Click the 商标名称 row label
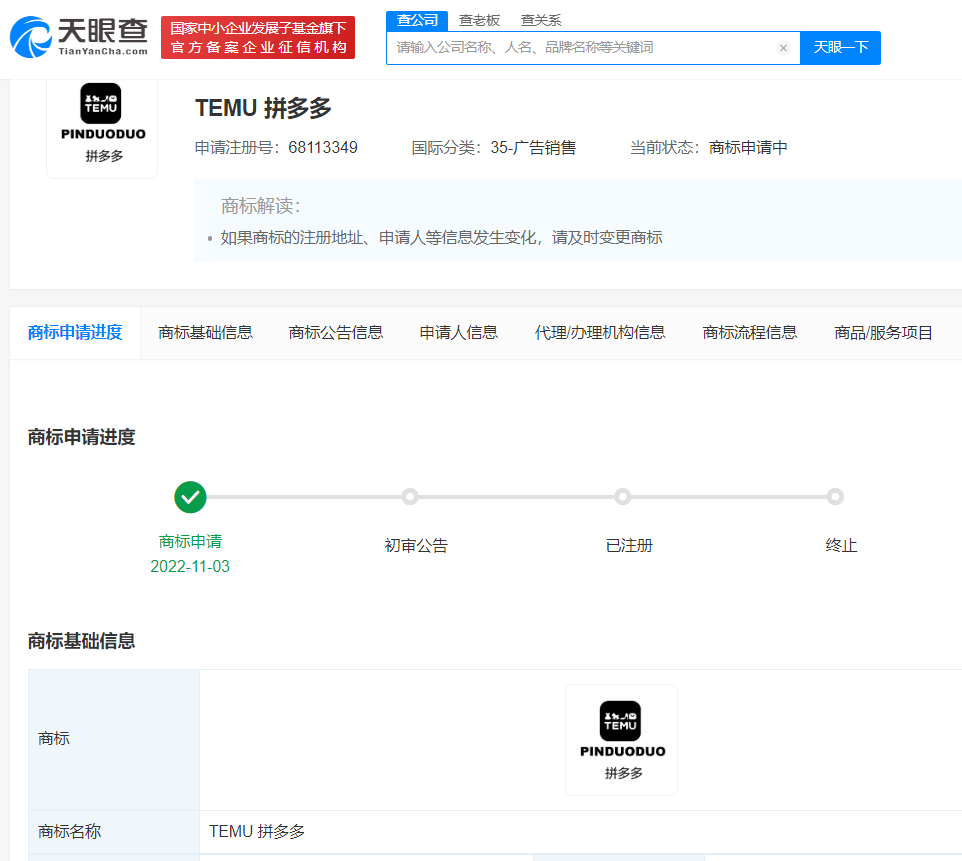 (x=69, y=832)
